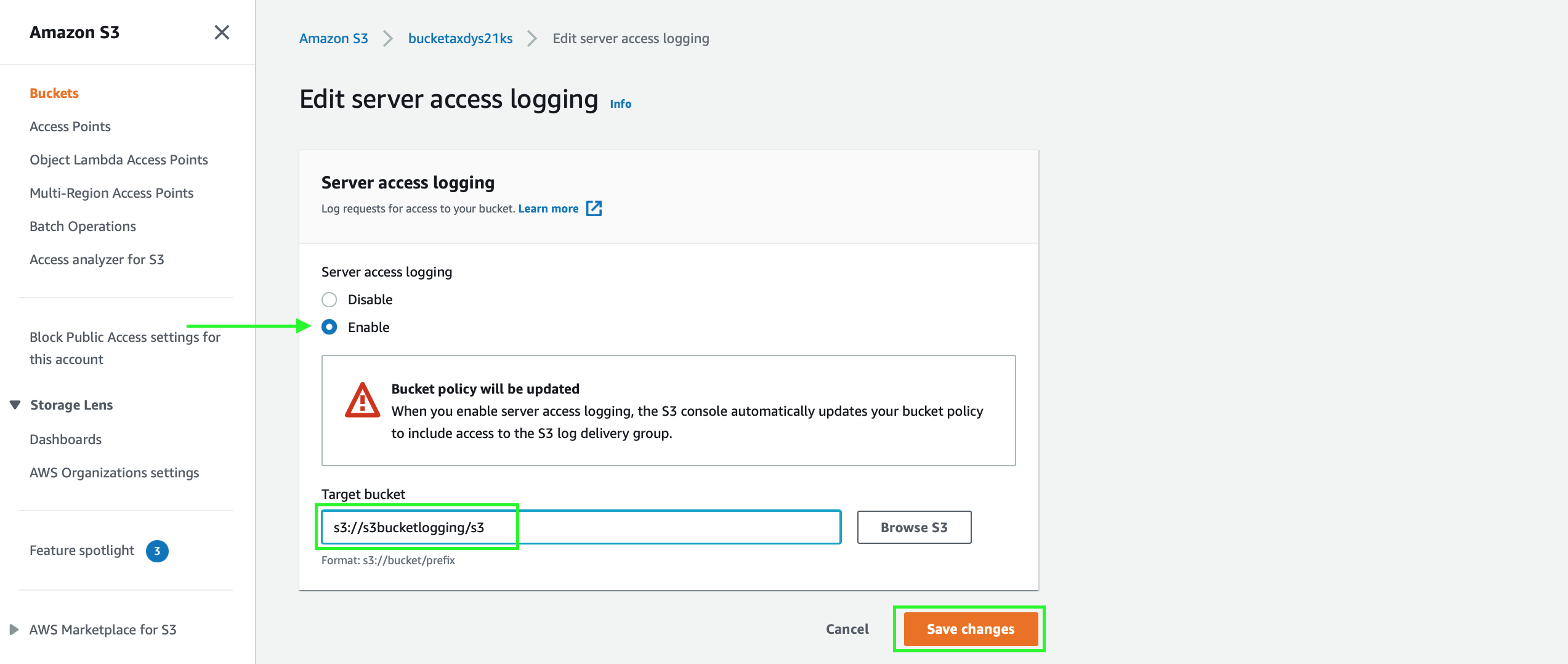Click the Browse S3 button

click(x=914, y=527)
